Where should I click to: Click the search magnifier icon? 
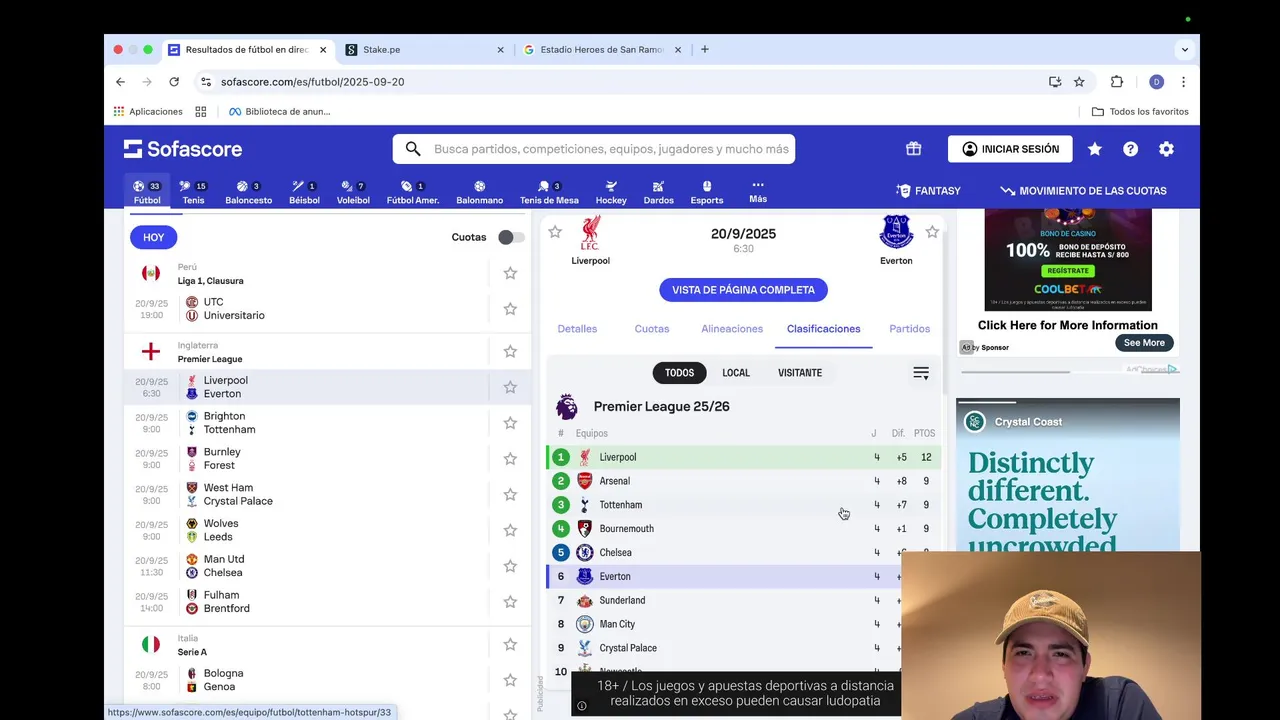coord(413,149)
